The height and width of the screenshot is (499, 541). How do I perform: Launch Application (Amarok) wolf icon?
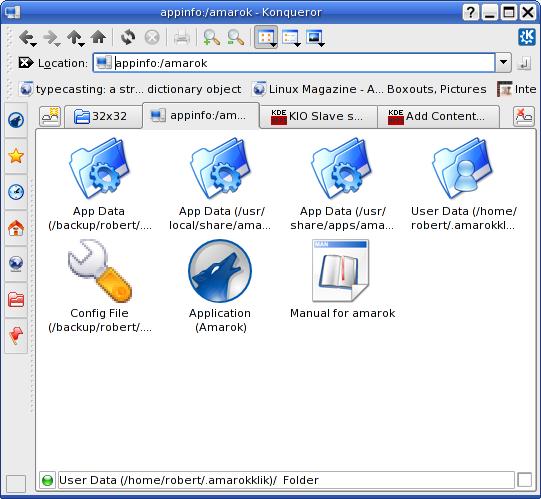pyautogui.click(x=220, y=286)
